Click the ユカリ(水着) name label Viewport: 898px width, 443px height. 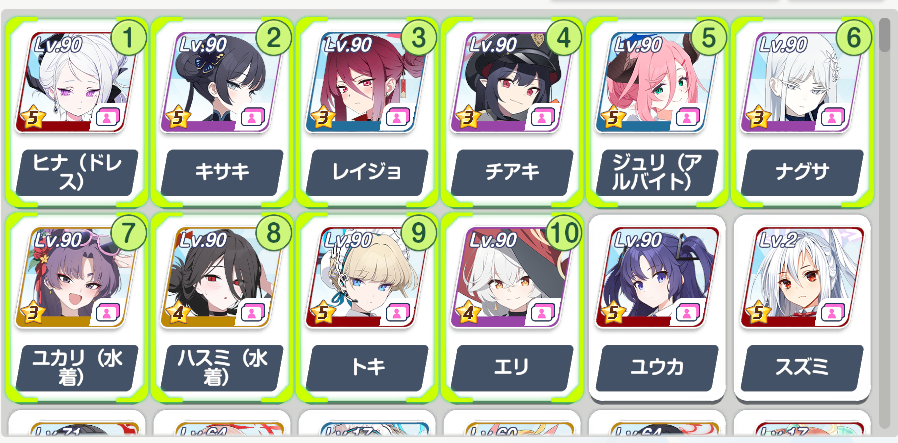tap(77, 367)
